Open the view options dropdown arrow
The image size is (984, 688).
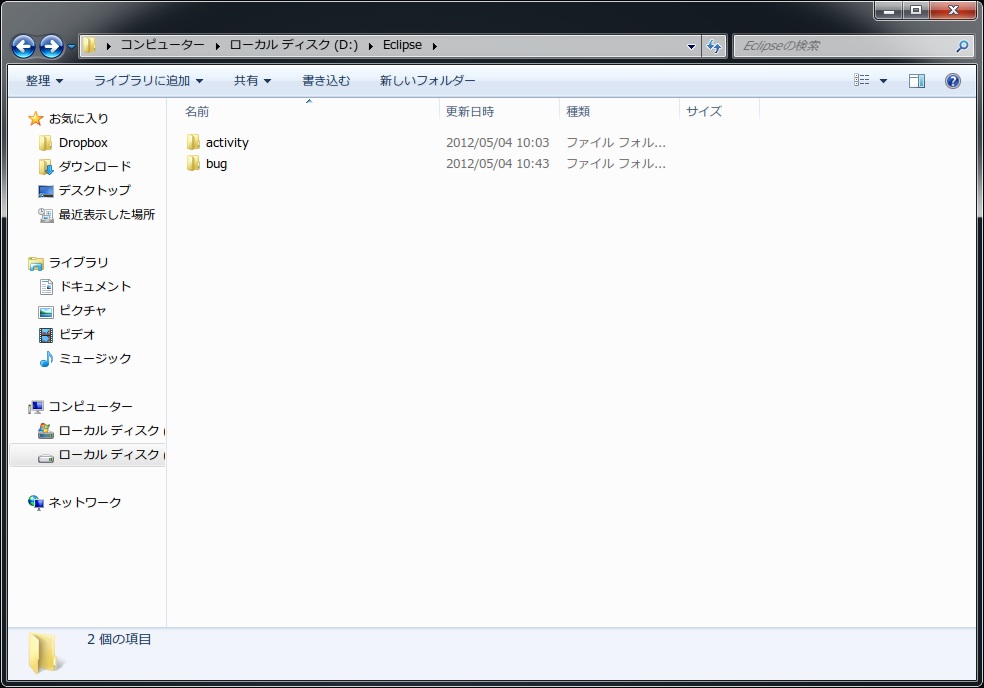884,81
